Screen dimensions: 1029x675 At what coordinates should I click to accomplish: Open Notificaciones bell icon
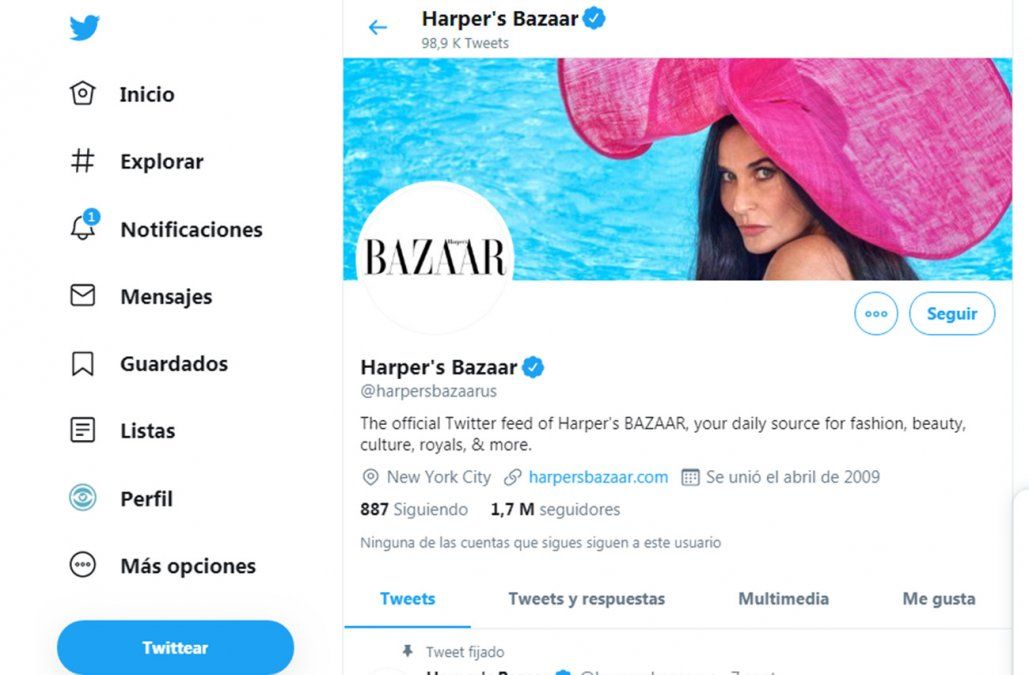coord(83,226)
